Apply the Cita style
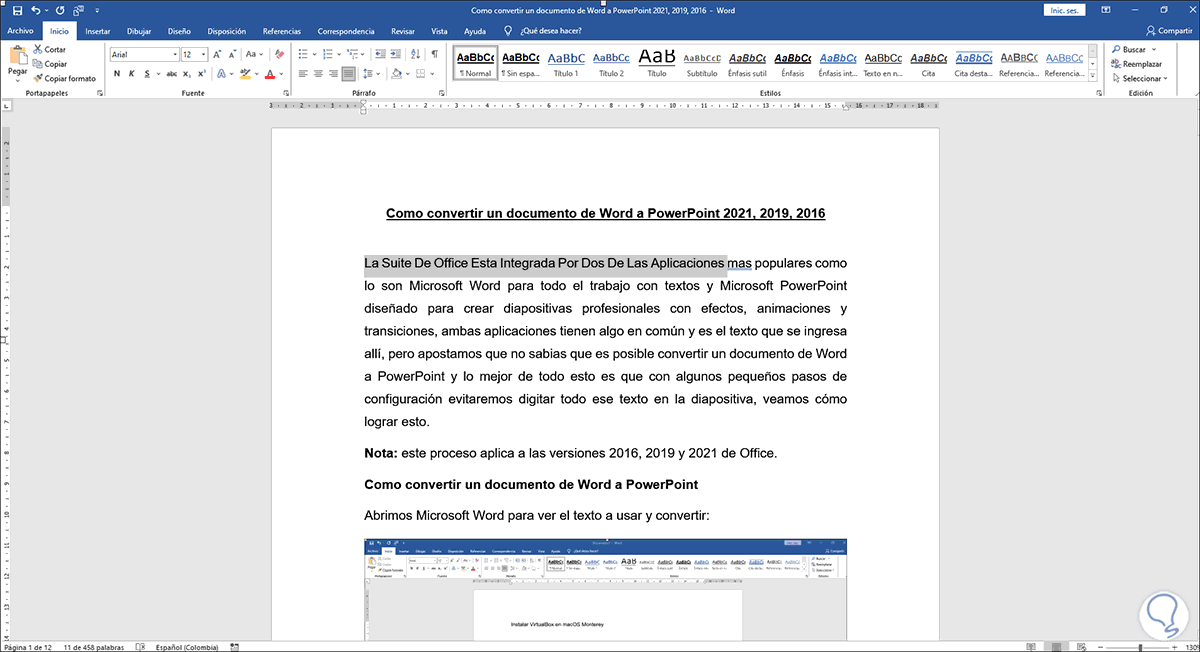 [928, 62]
